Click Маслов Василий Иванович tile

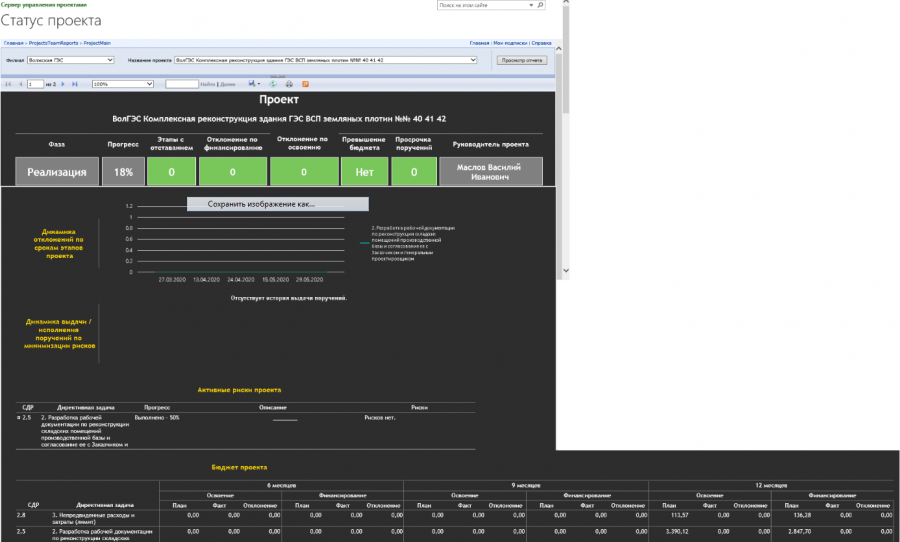(491, 172)
